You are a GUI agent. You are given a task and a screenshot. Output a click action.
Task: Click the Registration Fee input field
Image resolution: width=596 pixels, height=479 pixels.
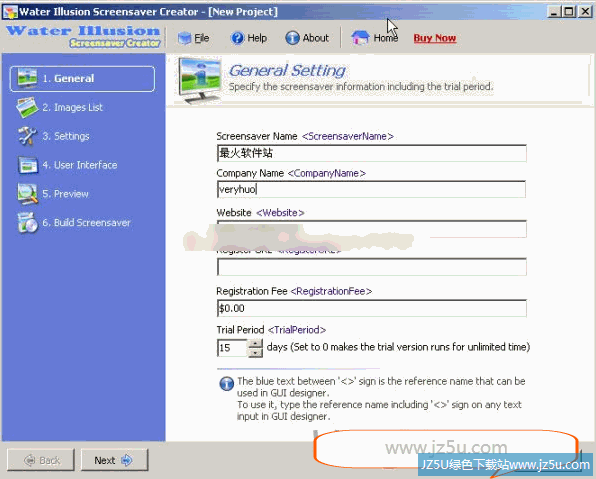(x=372, y=308)
